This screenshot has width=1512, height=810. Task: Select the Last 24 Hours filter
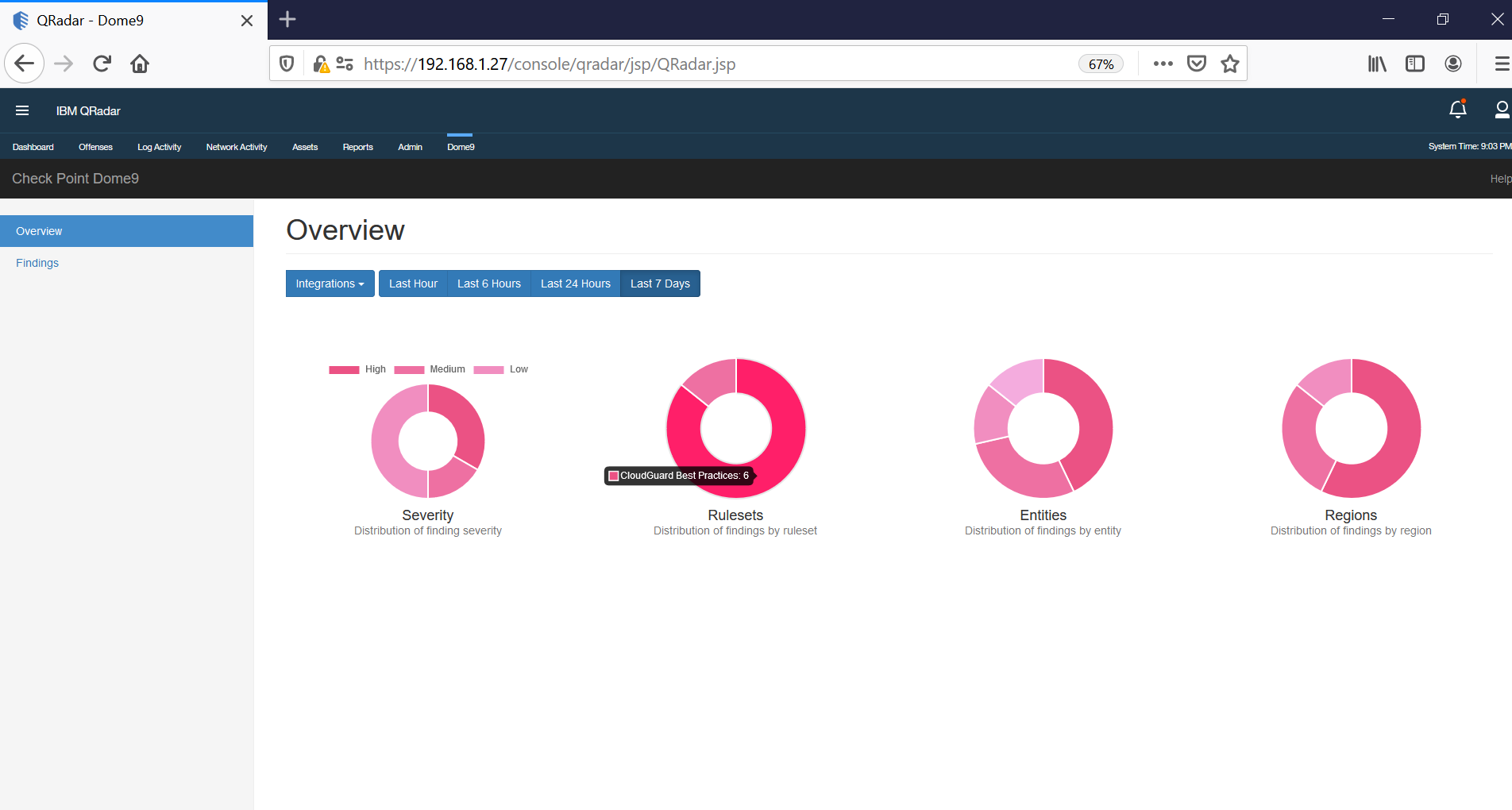tap(575, 283)
